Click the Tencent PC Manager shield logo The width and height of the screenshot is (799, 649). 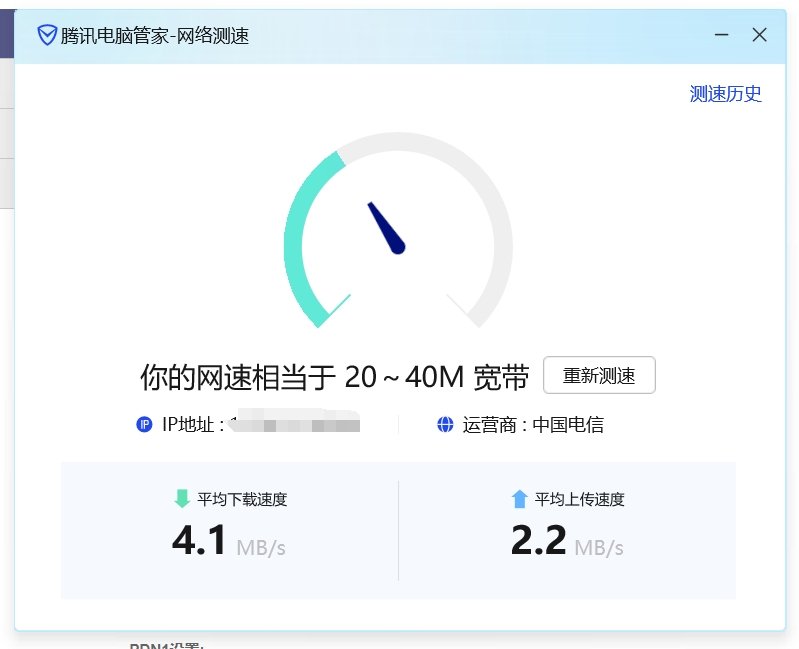pos(47,35)
